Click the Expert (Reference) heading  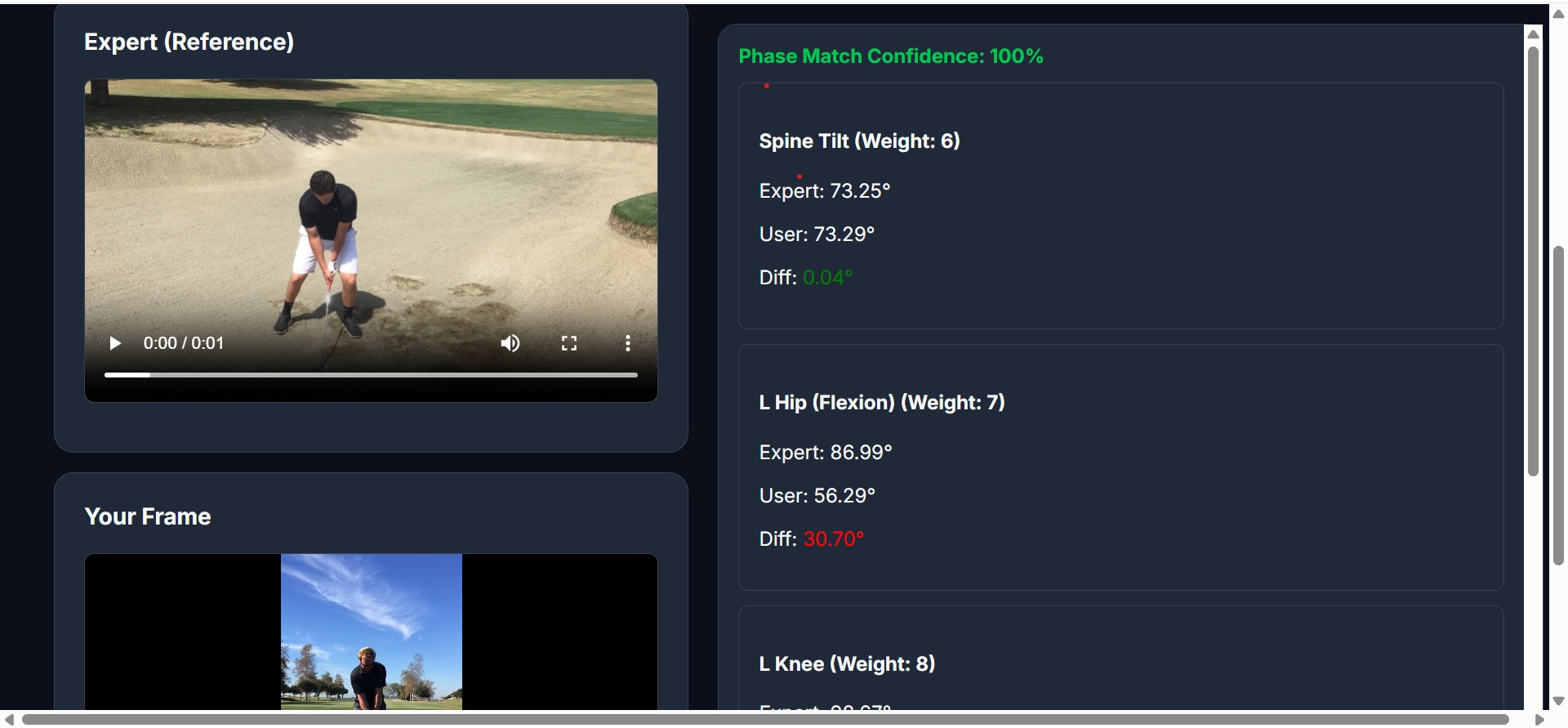(189, 42)
